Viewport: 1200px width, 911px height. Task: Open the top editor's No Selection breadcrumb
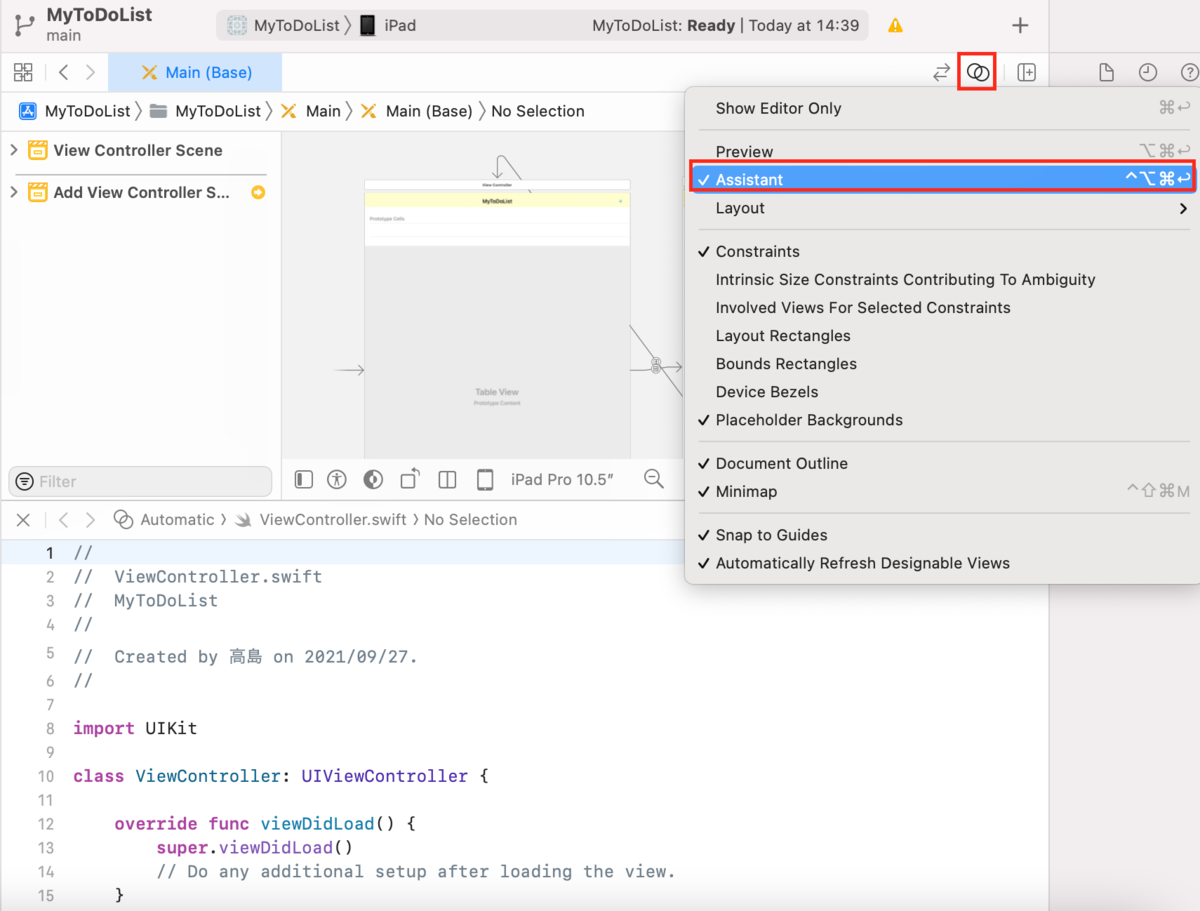538,111
